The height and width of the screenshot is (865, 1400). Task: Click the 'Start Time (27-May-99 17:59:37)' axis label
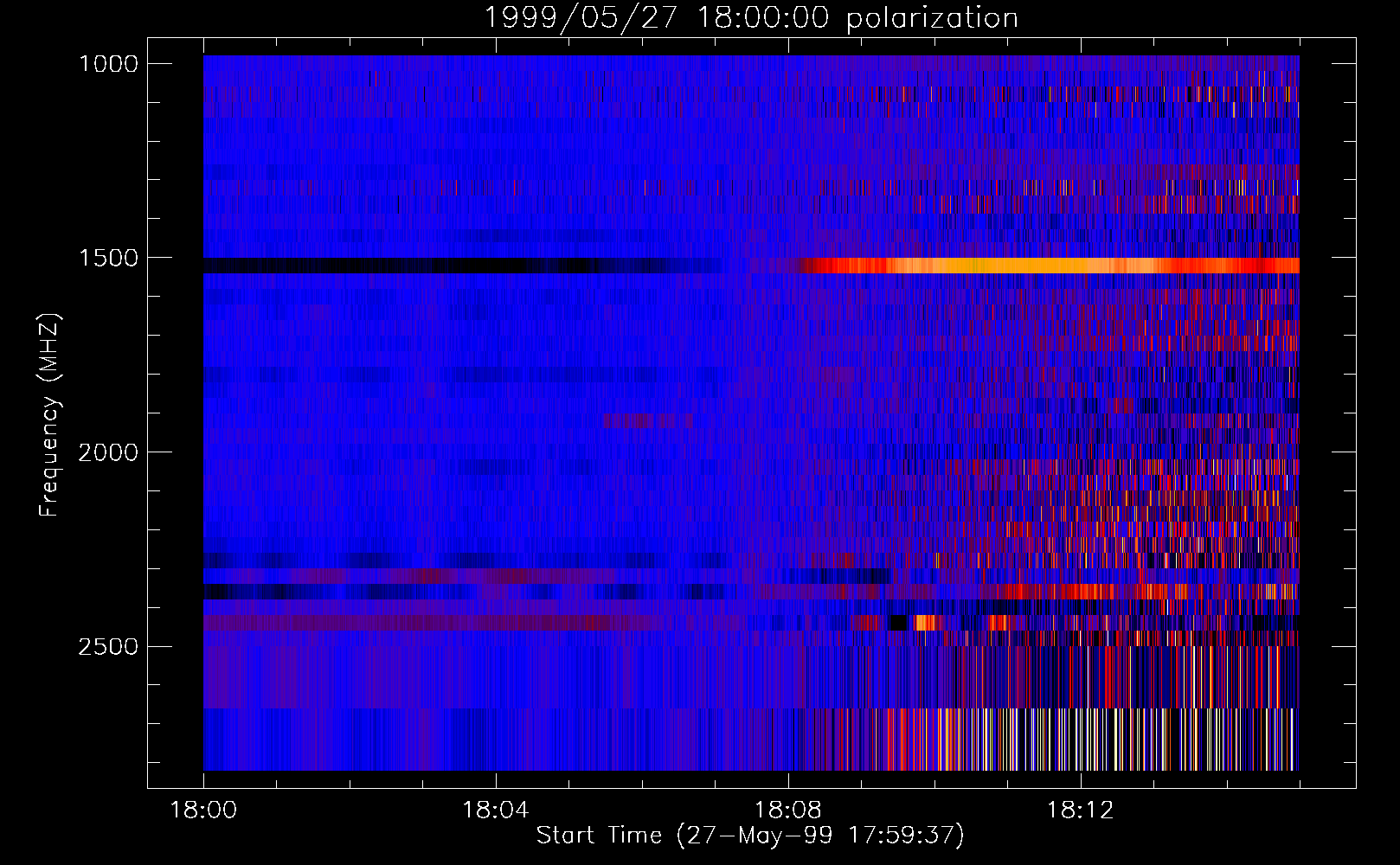[x=750, y=836]
